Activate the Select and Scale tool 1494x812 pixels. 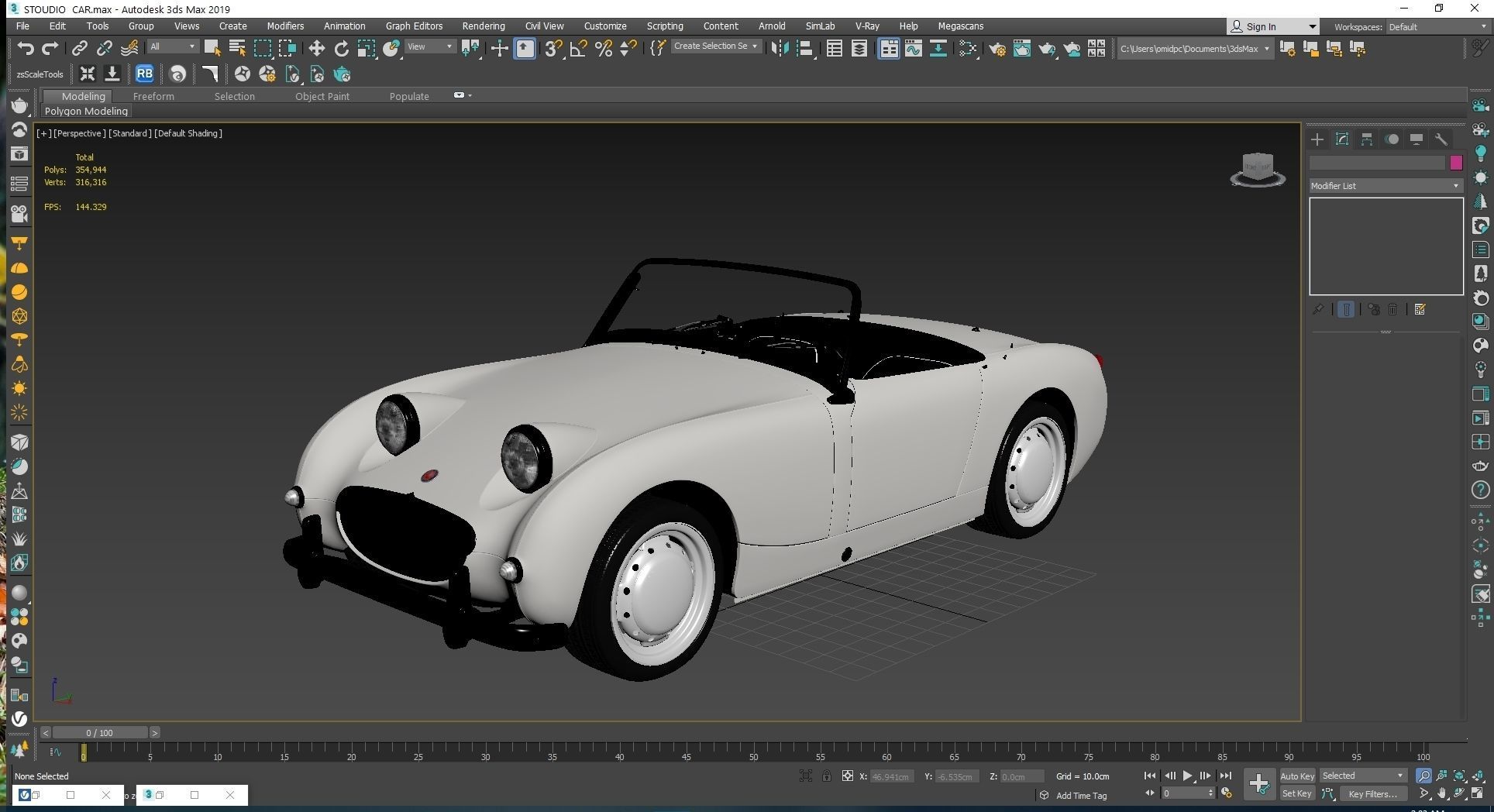tap(366, 49)
